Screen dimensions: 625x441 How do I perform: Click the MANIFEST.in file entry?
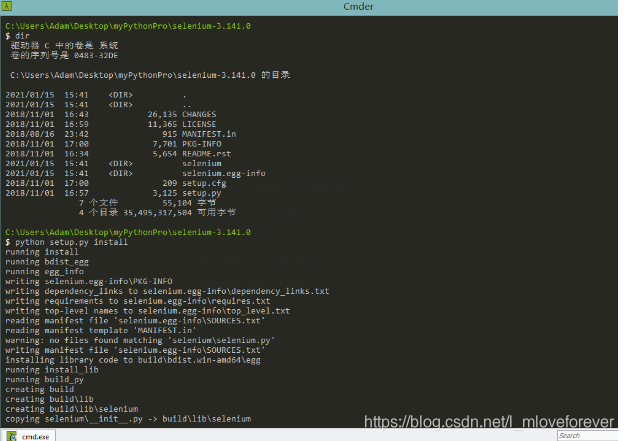click(x=209, y=134)
